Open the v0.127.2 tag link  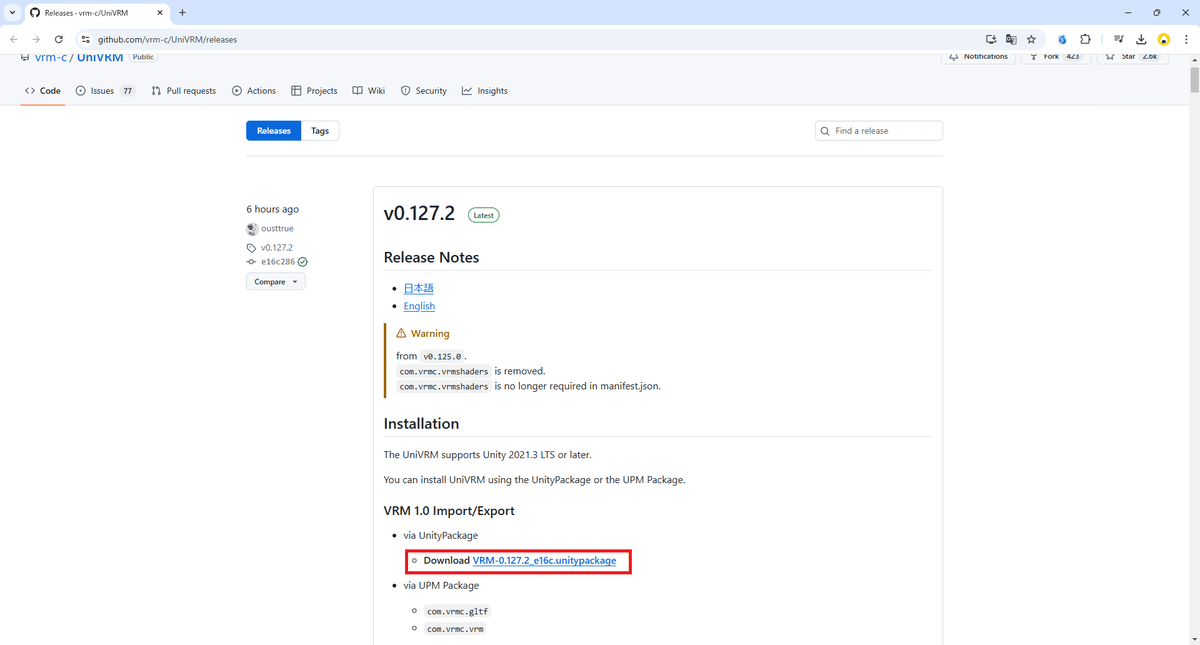click(x=277, y=247)
